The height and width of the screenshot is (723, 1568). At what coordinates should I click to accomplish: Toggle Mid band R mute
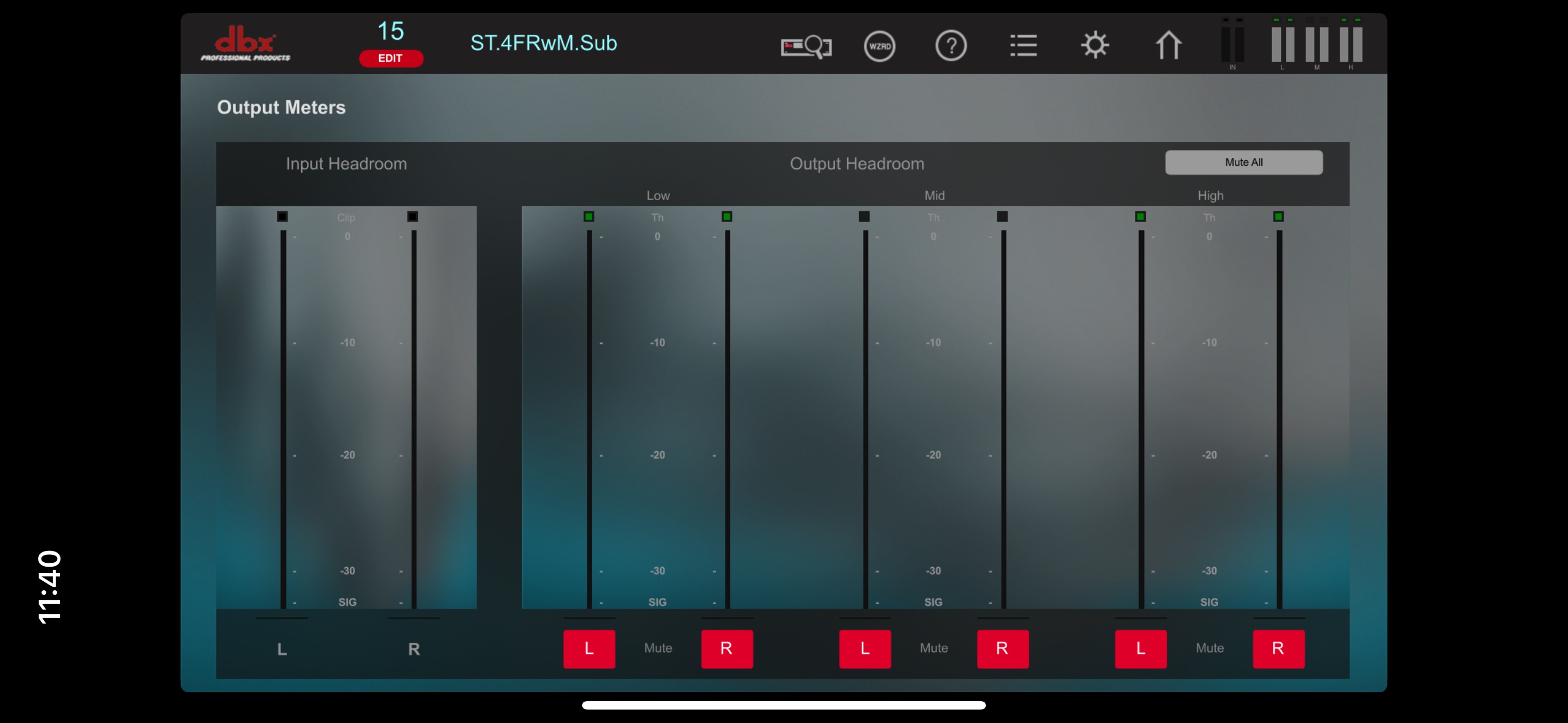(x=1003, y=649)
